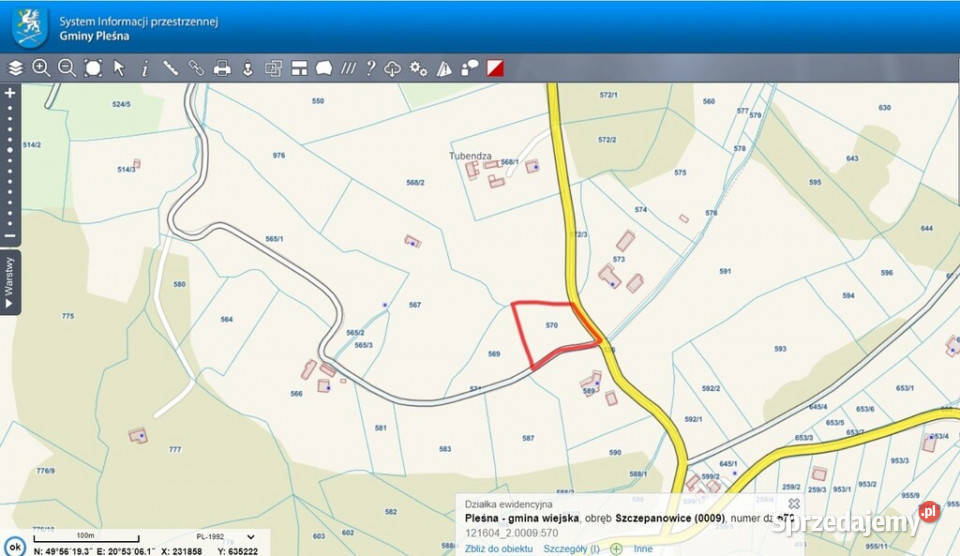Image resolution: width=960 pixels, height=556 pixels.
Task: Click parcel label 777
Action: coord(175,449)
